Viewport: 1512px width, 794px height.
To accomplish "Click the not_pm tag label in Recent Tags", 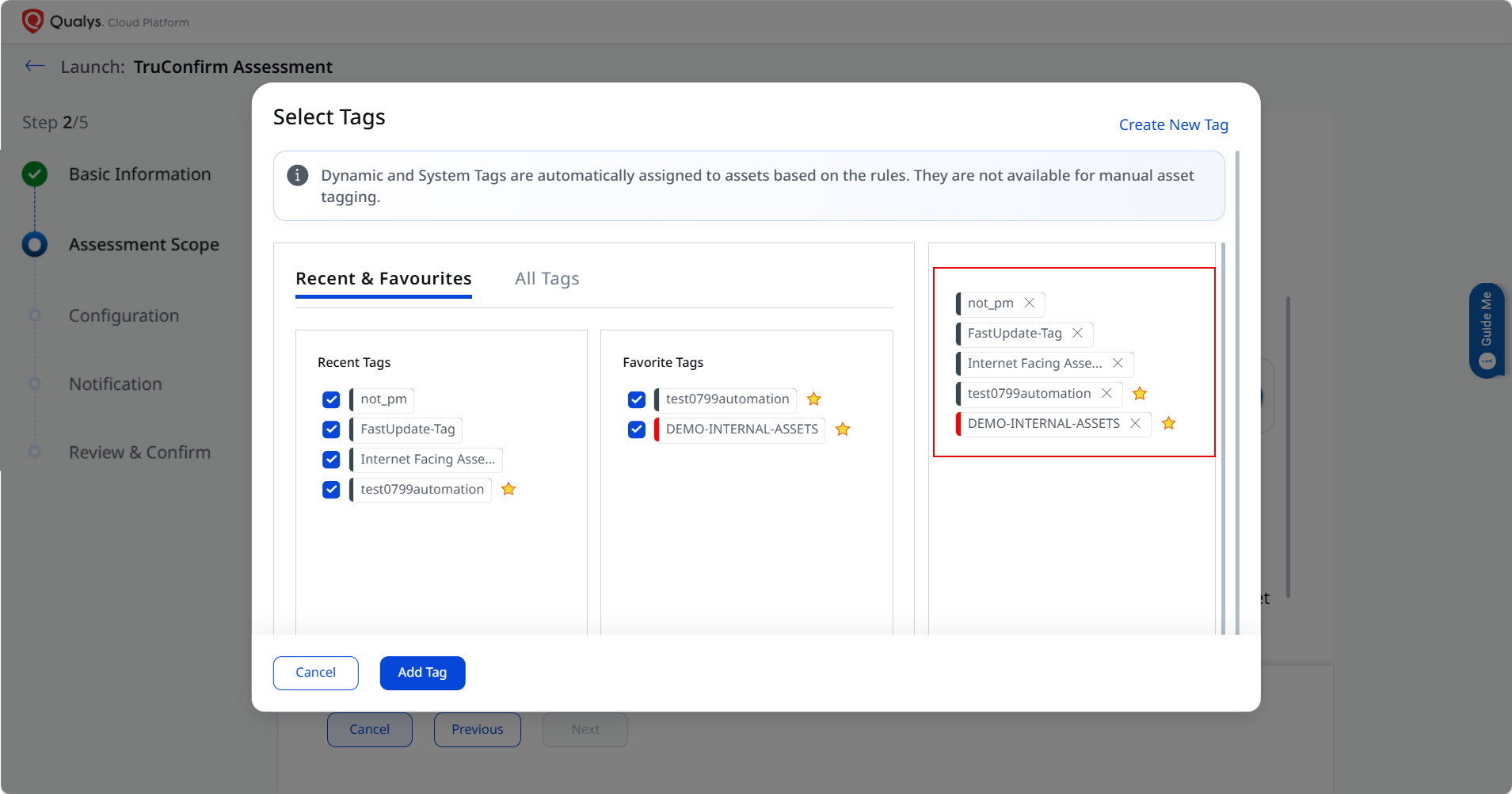I will click(x=383, y=399).
